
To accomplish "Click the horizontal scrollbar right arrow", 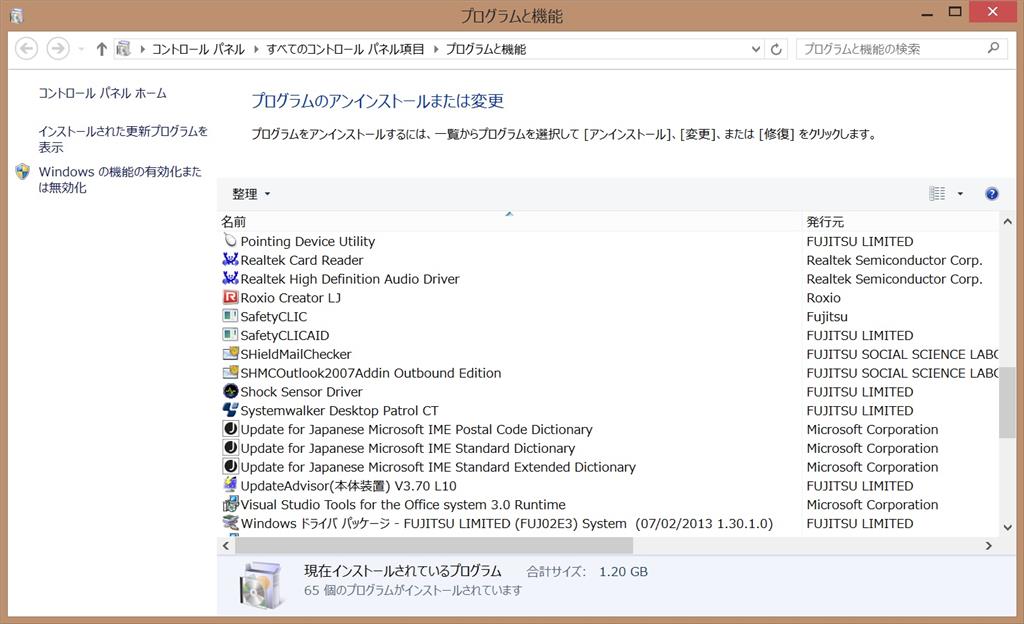I will 989,546.
